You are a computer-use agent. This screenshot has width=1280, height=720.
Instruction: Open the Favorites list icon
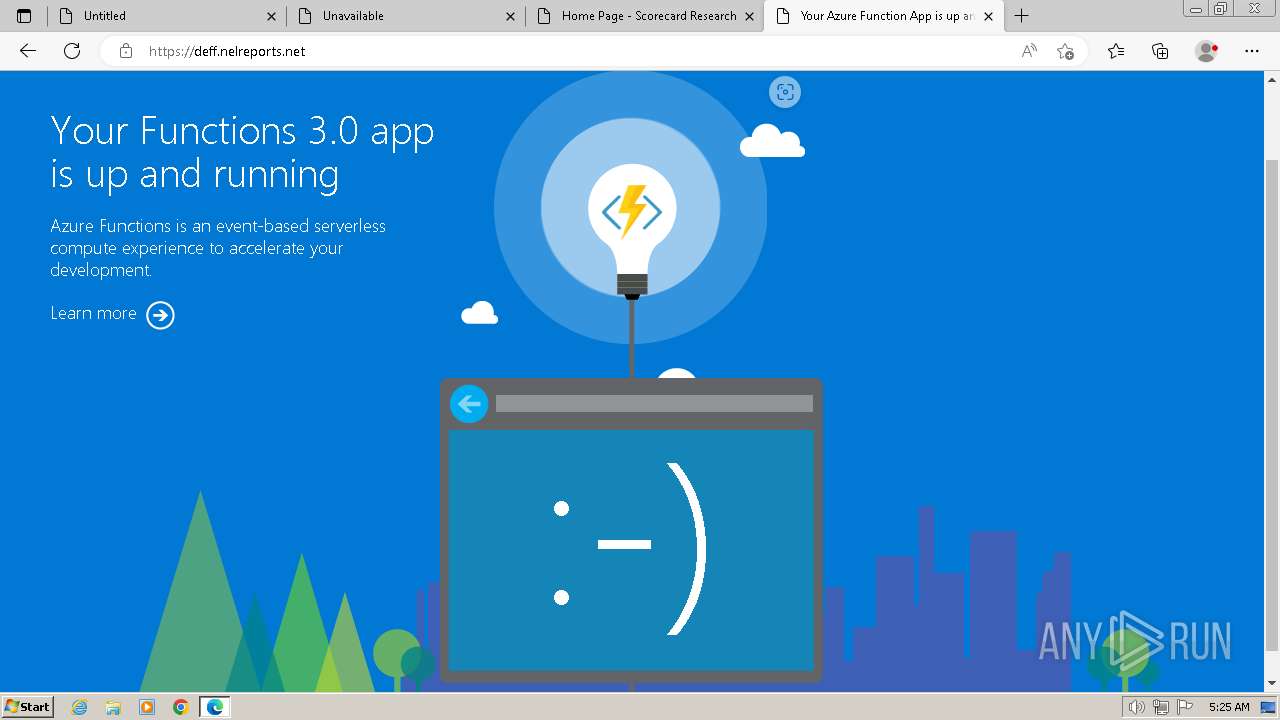pos(1116,51)
